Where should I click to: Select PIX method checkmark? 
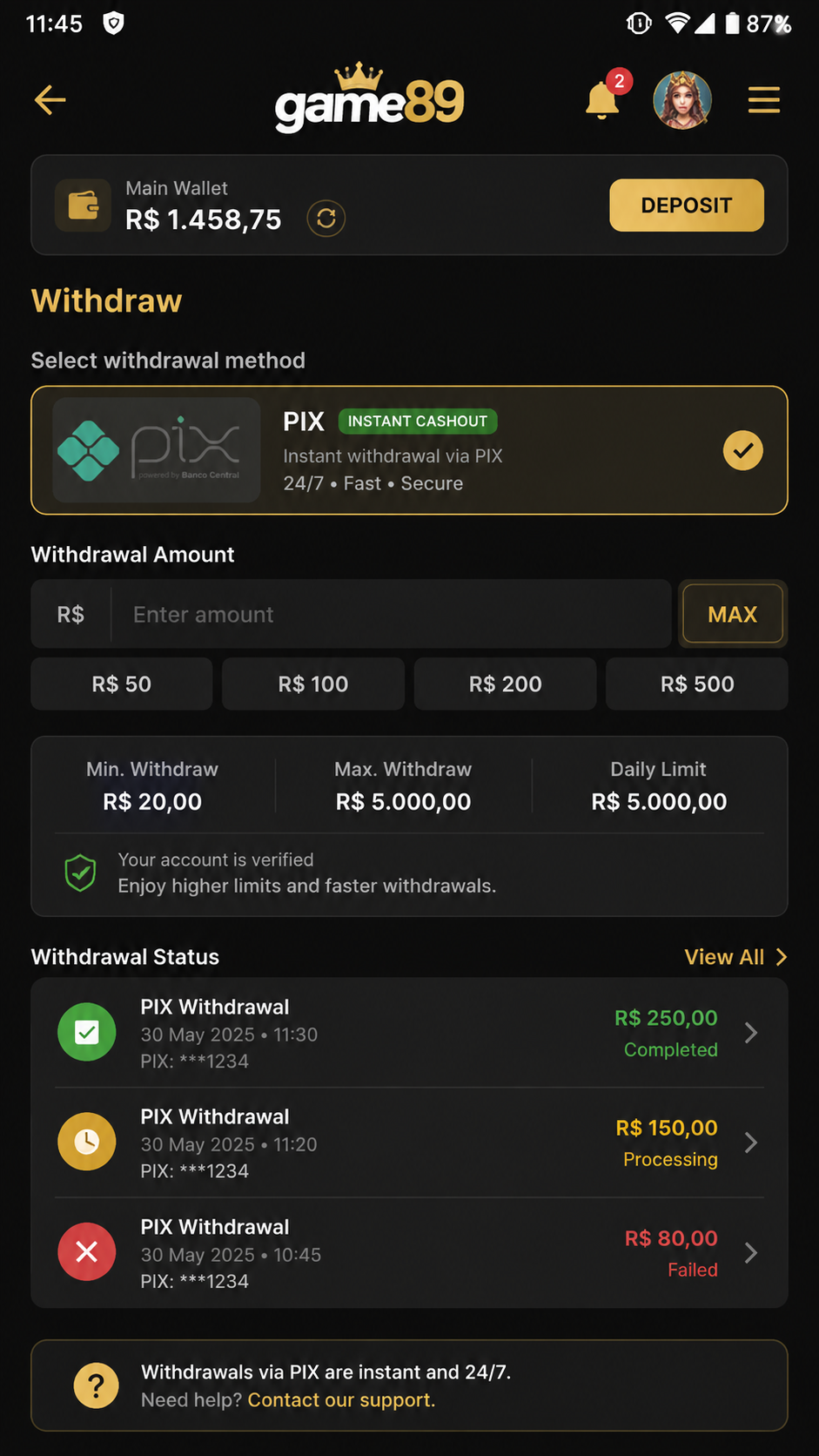pos(743,450)
